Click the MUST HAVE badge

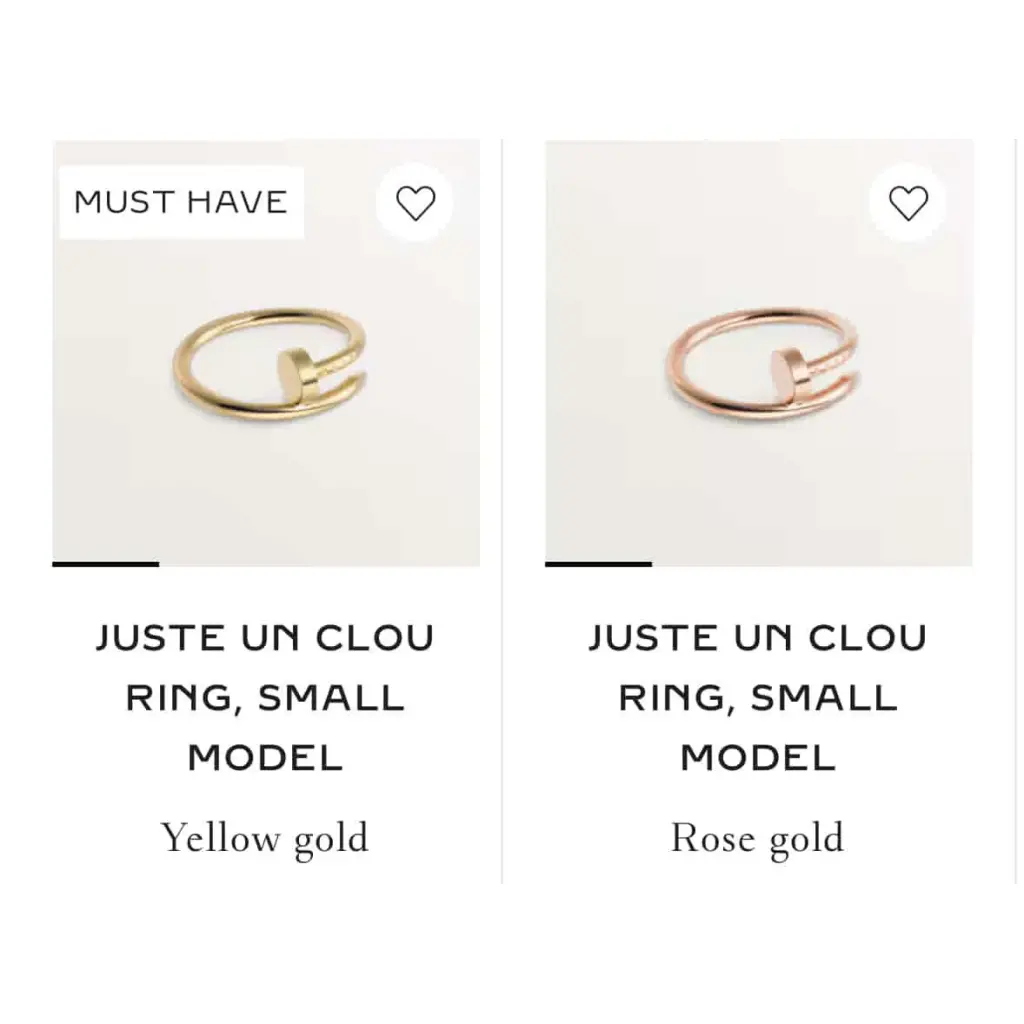pos(181,202)
